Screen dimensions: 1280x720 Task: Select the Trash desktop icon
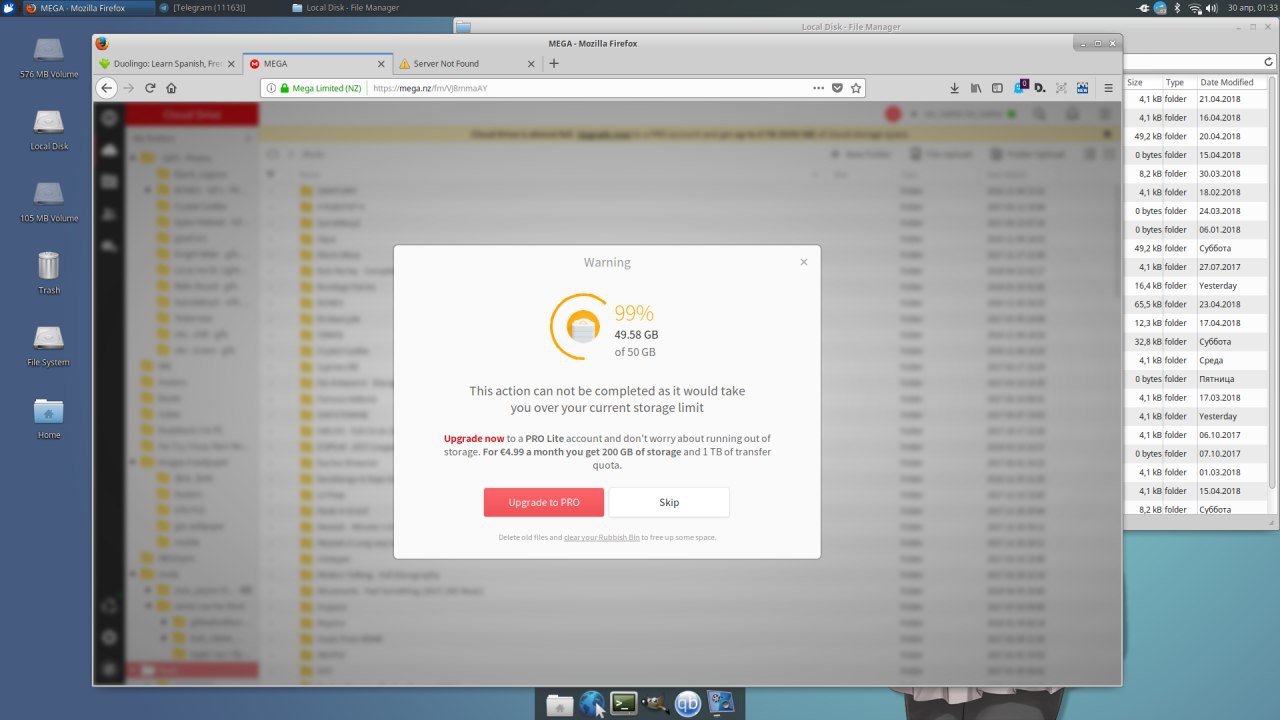pos(48,272)
